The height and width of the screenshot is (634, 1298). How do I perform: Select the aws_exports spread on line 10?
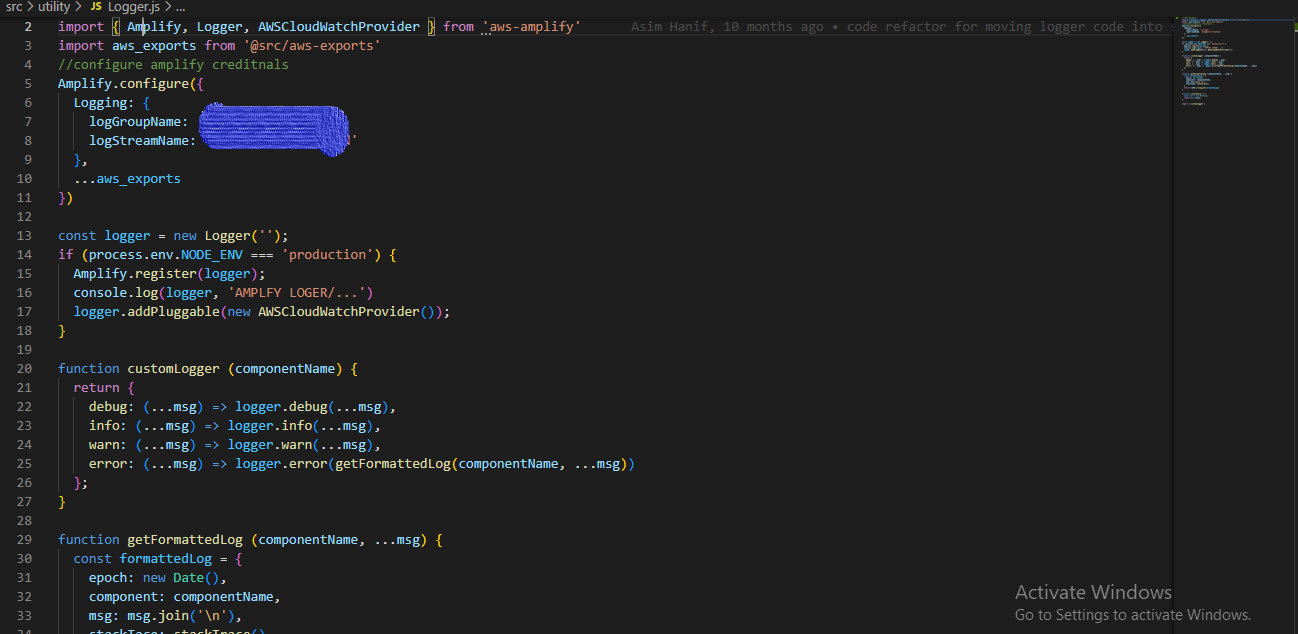(x=127, y=178)
